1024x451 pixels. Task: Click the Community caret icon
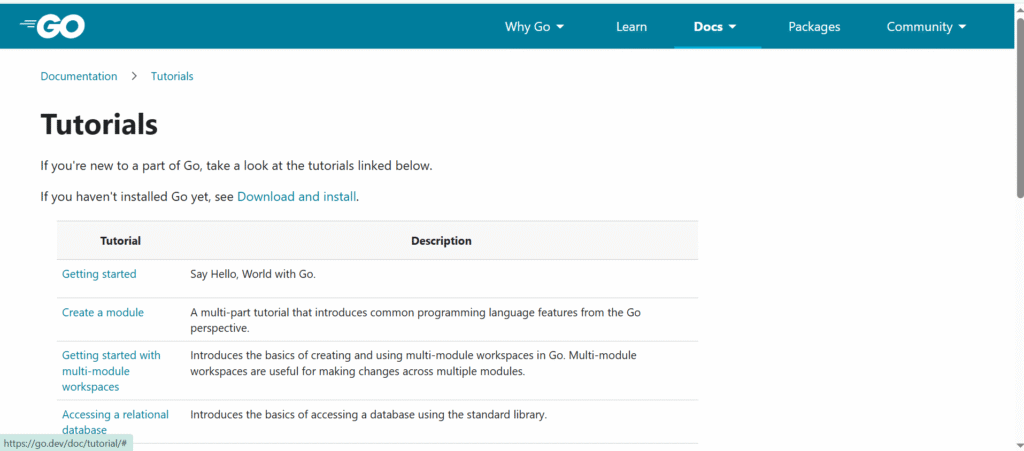[963, 27]
